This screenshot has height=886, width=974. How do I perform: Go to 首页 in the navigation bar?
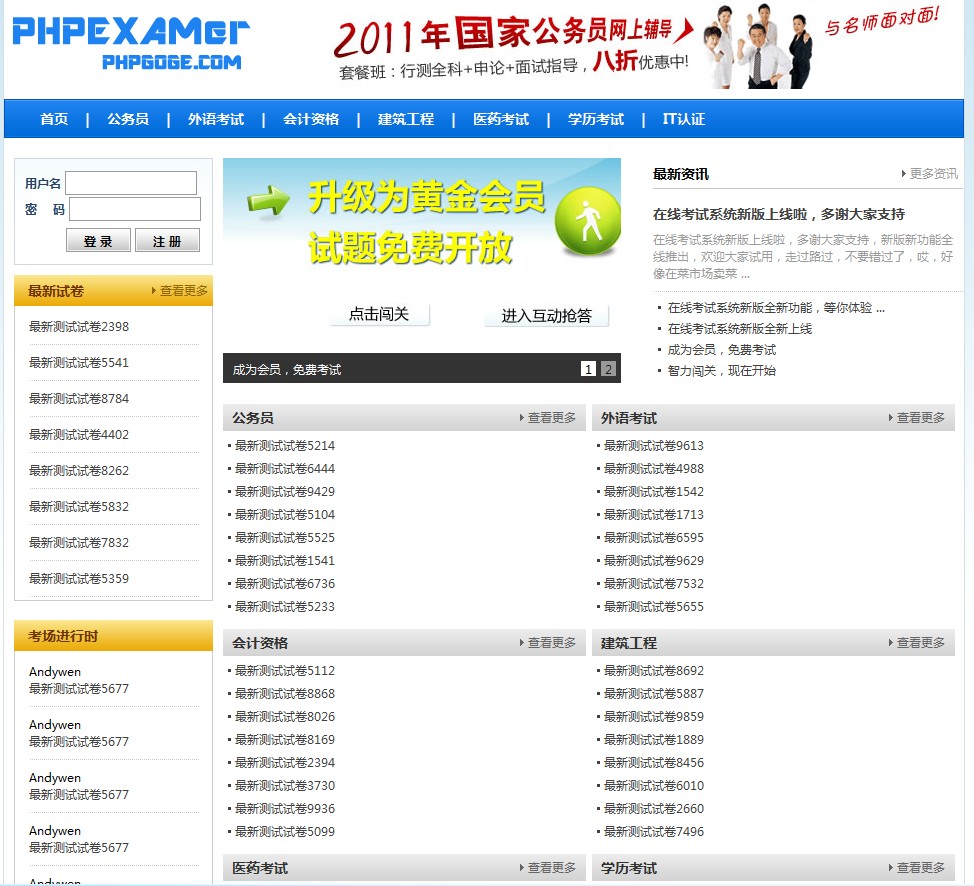pos(54,119)
